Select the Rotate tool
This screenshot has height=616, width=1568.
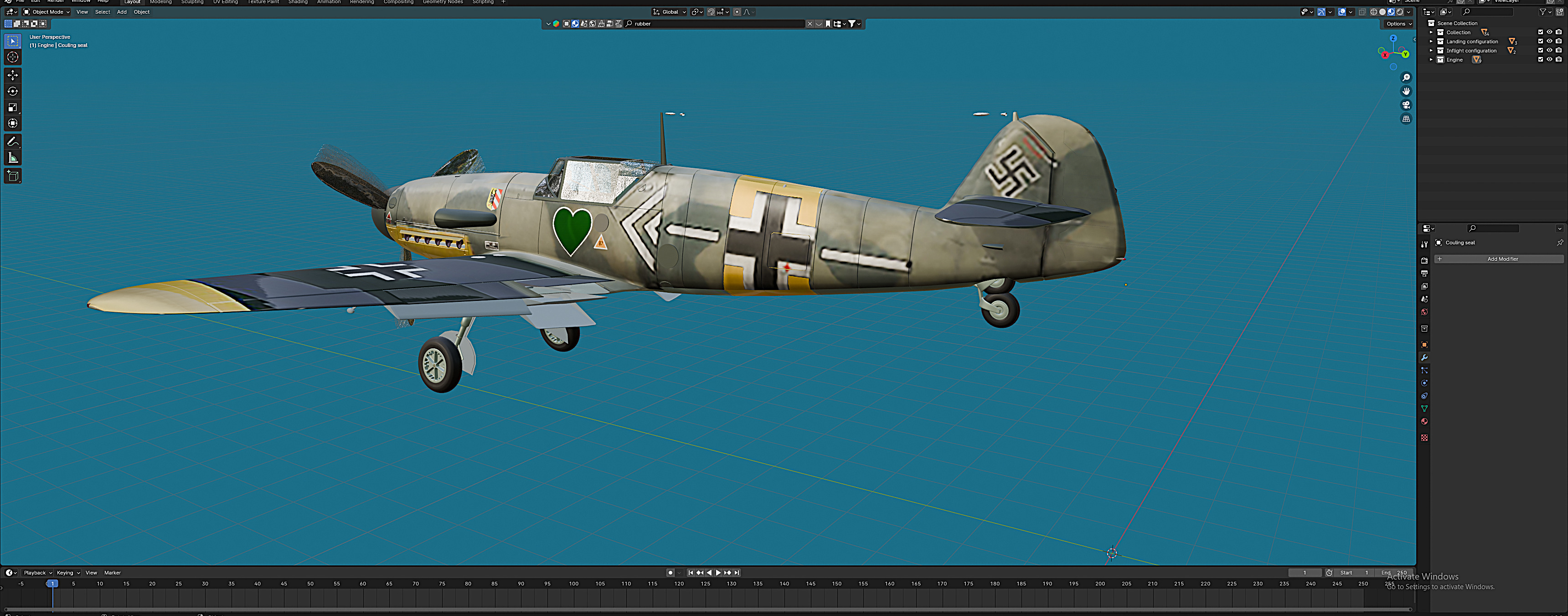[x=13, y=91]
